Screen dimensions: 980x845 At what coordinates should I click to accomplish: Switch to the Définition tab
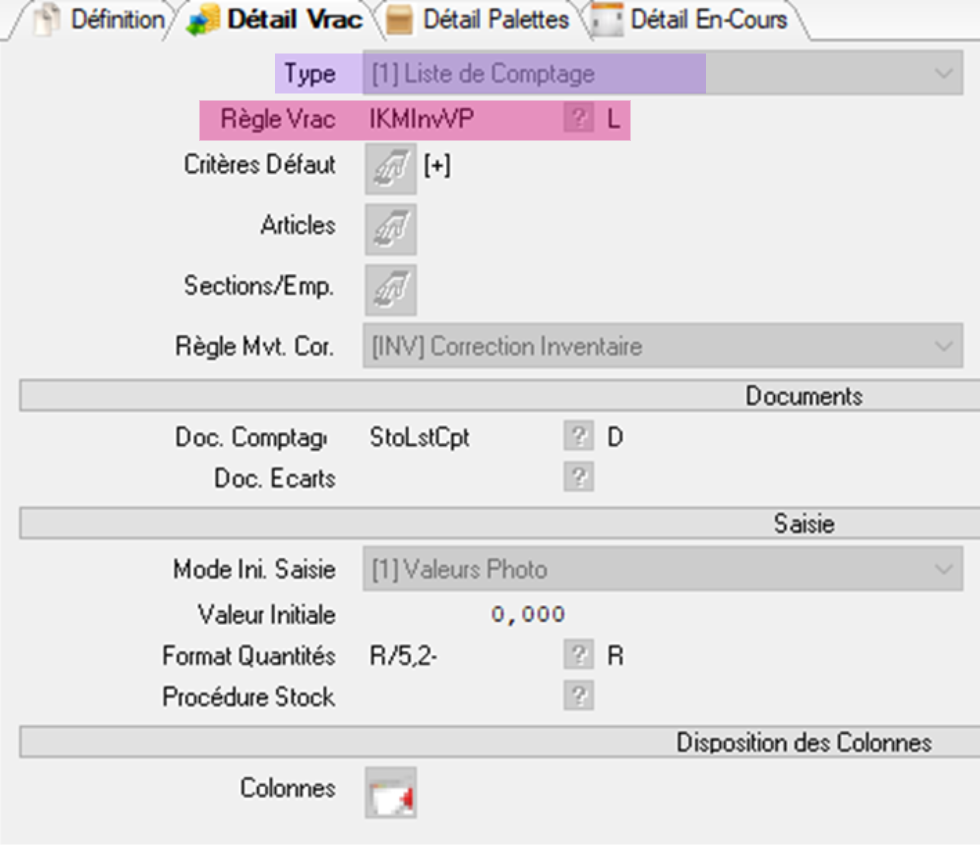coord(104,20)
